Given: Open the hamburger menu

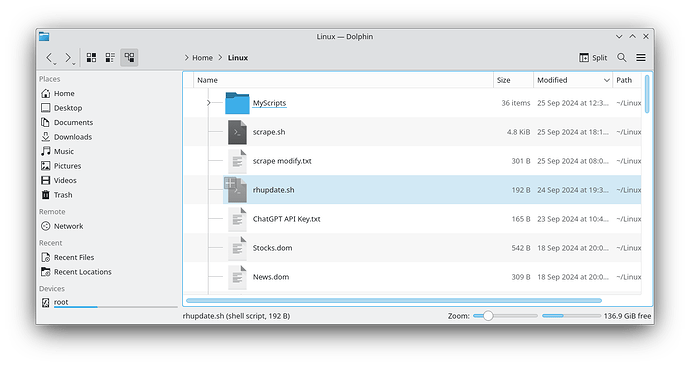Looking at the screenshot, I should tap(641, 58).
